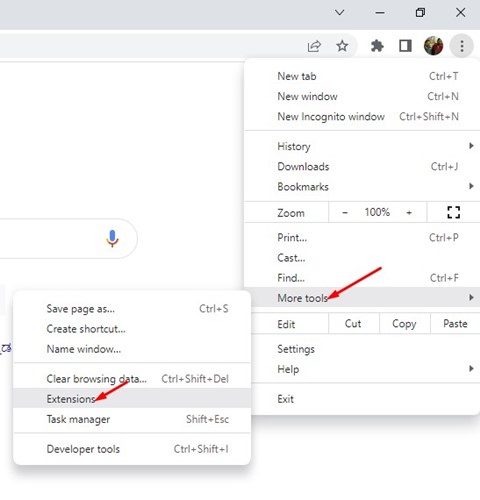
Task: Click the Copy button in Edit row
Action: coord(404,324)
